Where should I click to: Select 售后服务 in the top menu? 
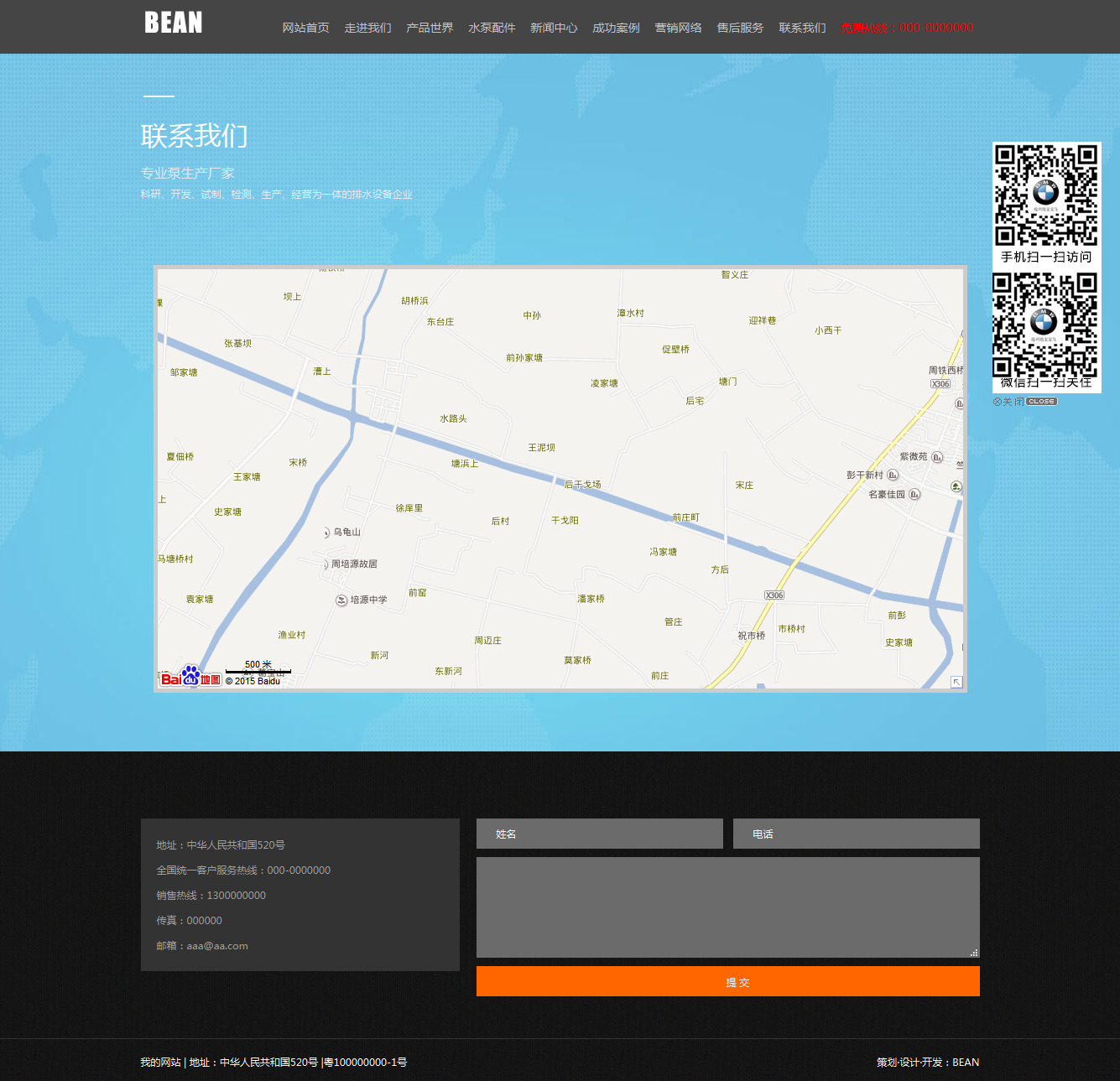point(740,28)
